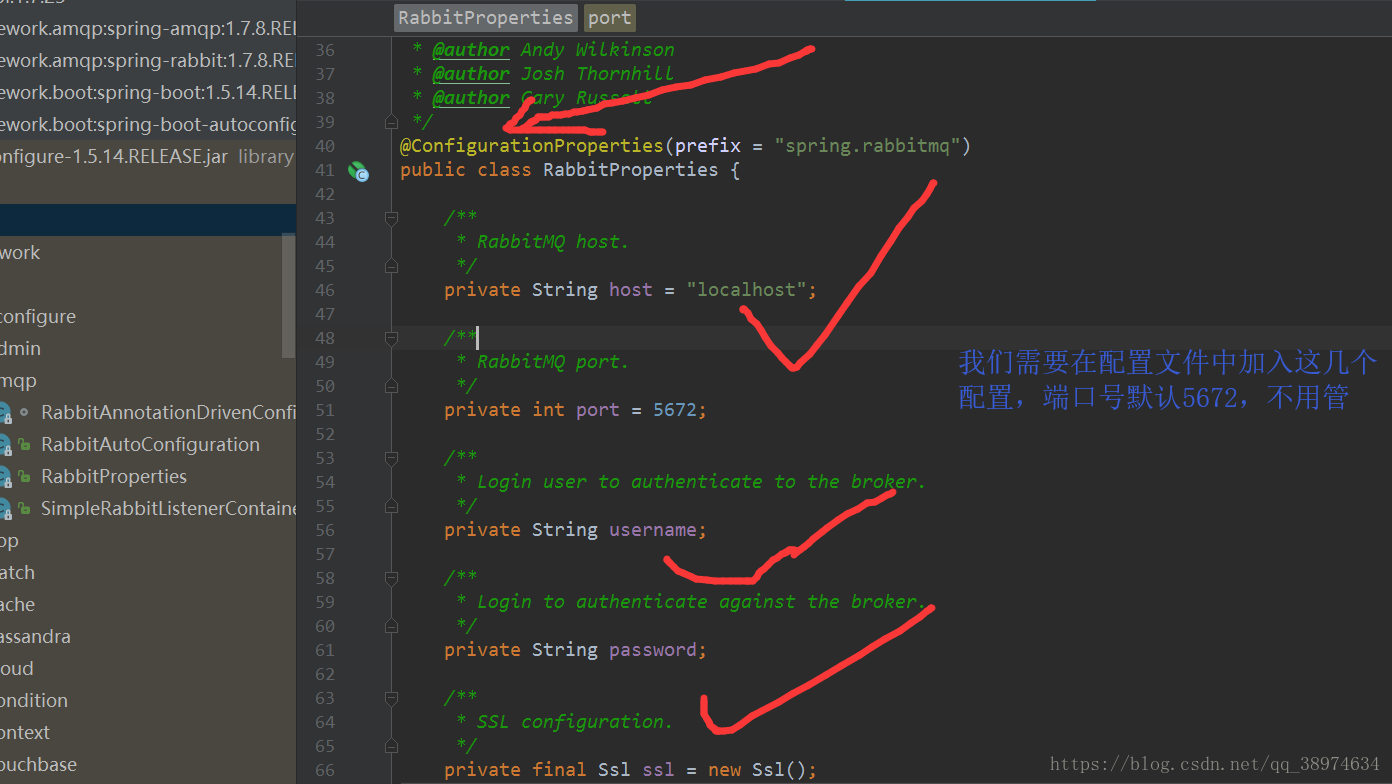The width and height of the screenshot is (1392, 784).
Task: Select the spring-boot-autoconfig library entry
Action: [x=148, y=125]
